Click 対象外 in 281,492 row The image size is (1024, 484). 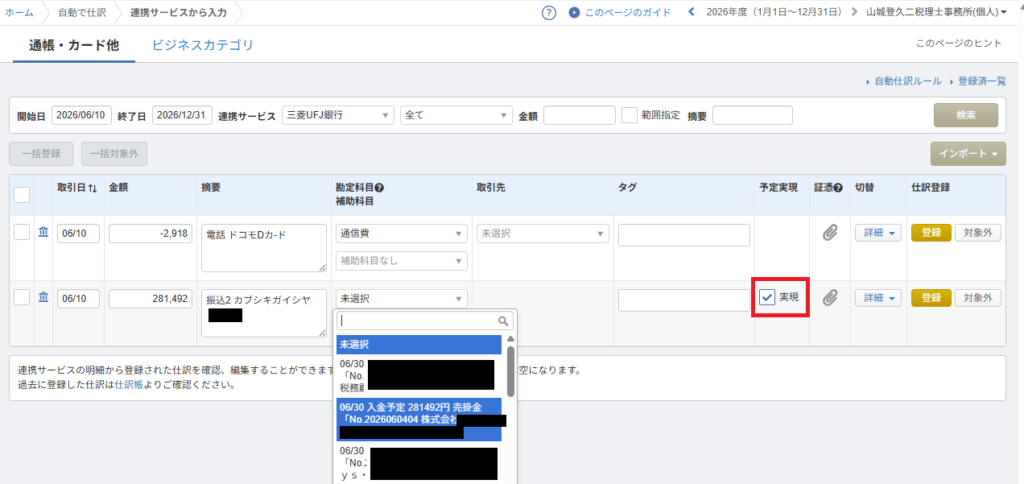pyautogui.click(x=978, y=298)
